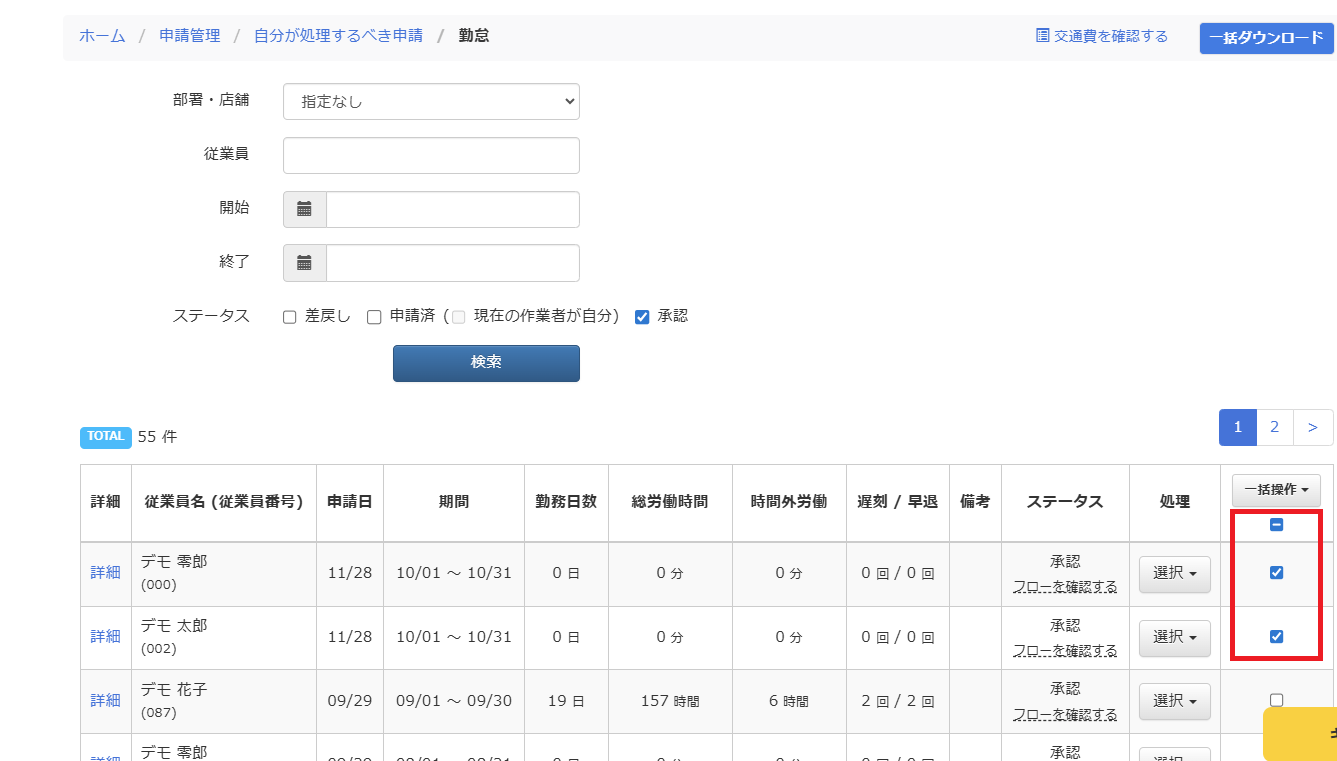The image size is (1337, 761).
Task: Check the デモ 花子 row checkbox
Action: pos(1276,700)
